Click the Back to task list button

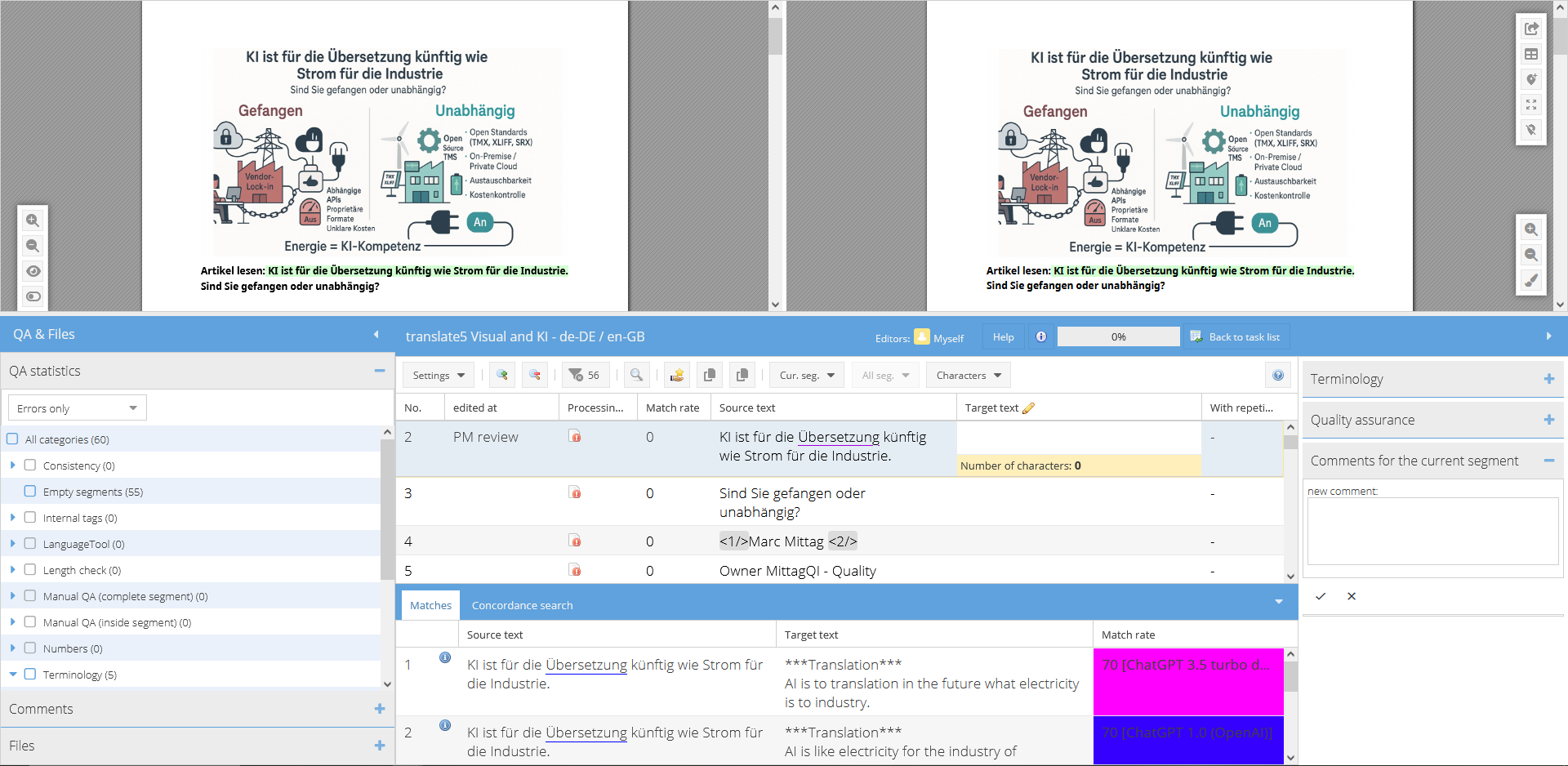pos(1236,337)
